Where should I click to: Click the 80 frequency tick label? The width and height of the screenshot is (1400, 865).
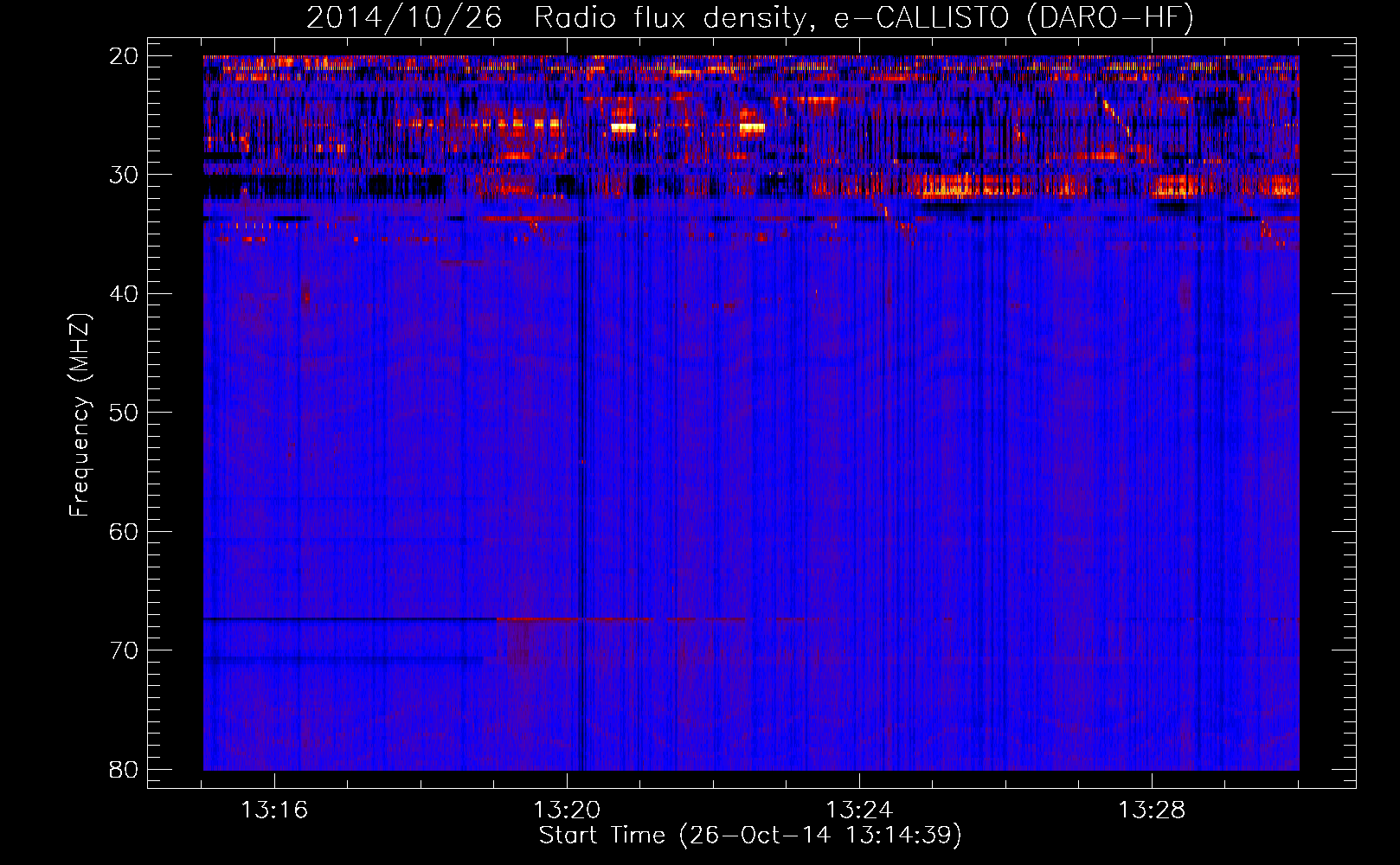tap(124, 769)
